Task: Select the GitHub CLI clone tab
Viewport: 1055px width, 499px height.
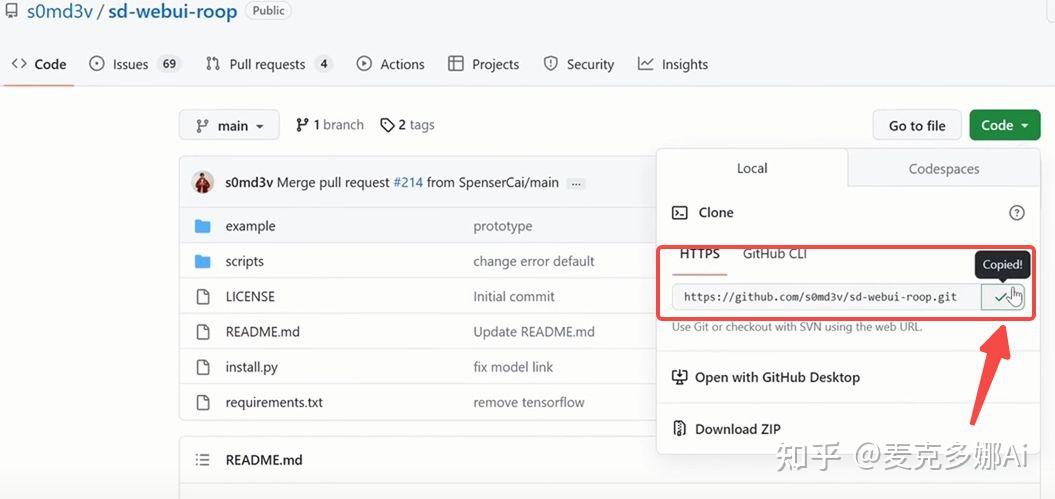Action: point(774,254)
